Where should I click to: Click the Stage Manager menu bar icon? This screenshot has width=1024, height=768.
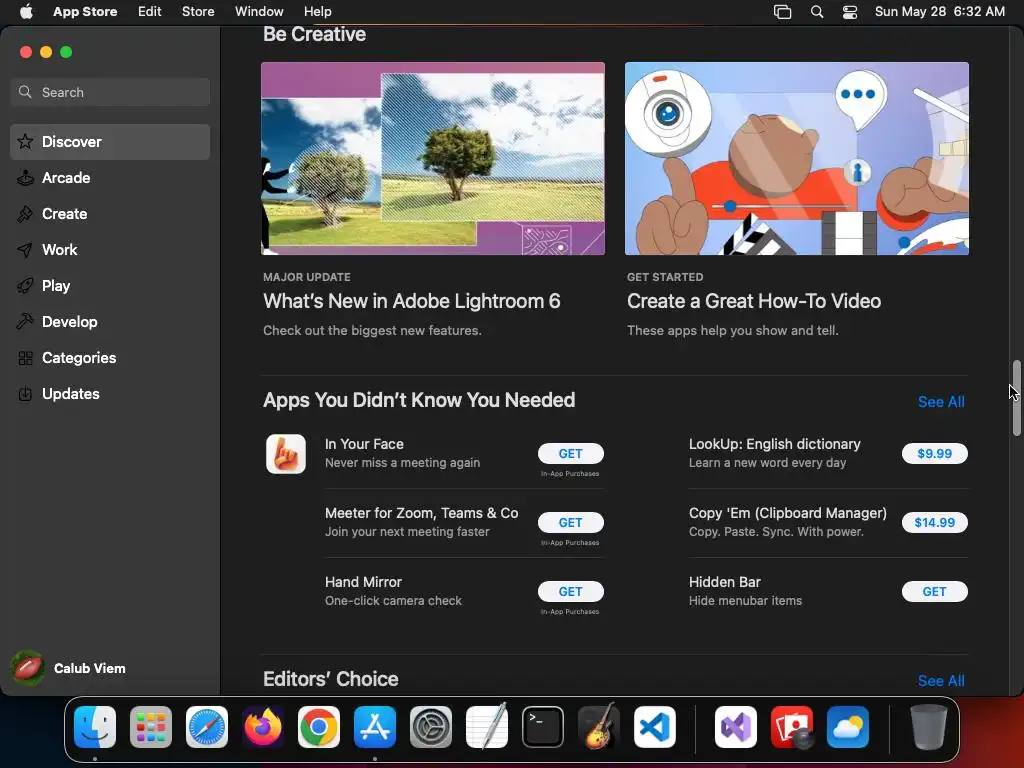[x=782, y=12]
